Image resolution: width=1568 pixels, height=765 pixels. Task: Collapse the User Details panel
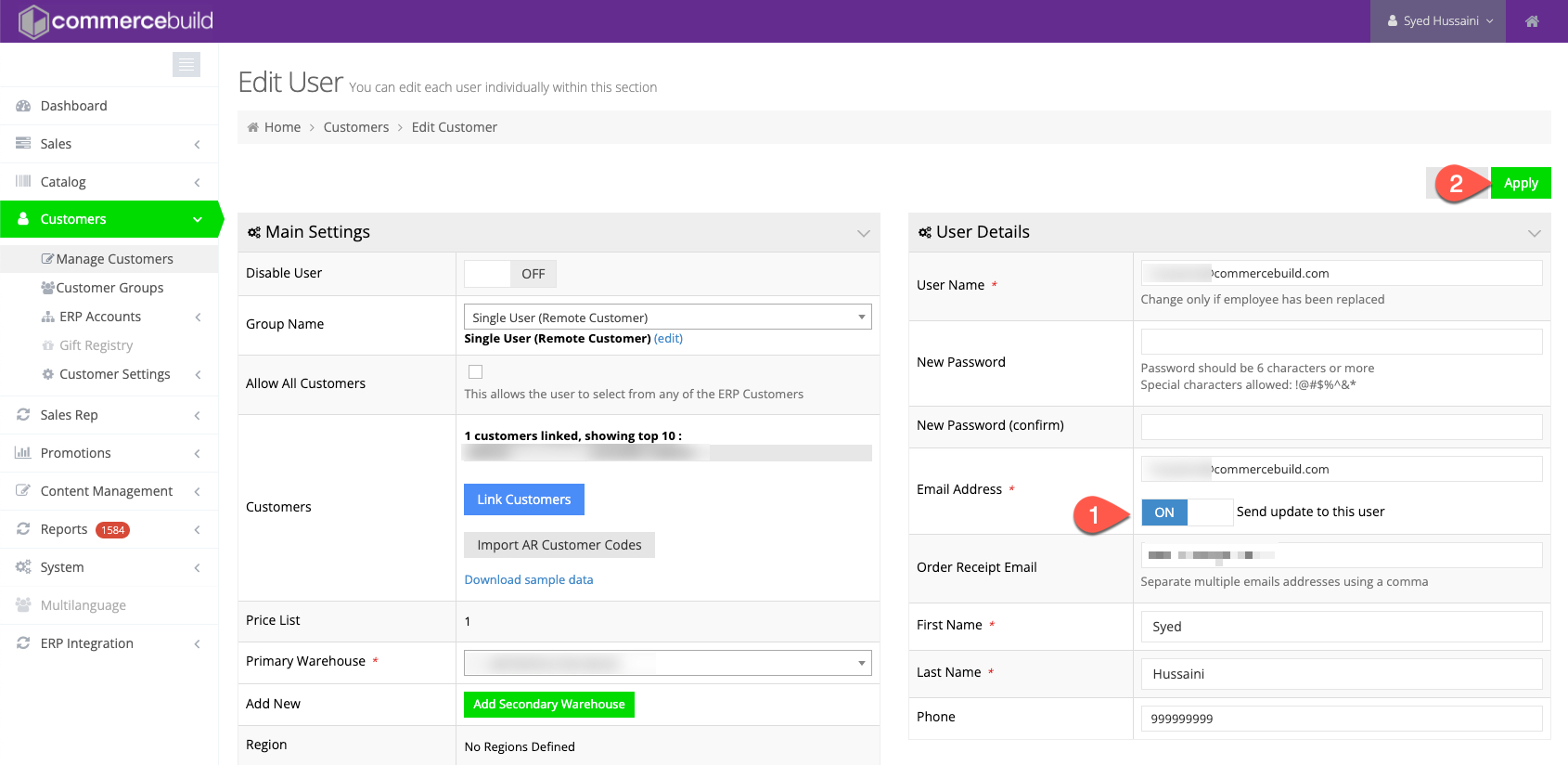(1534, 233)
